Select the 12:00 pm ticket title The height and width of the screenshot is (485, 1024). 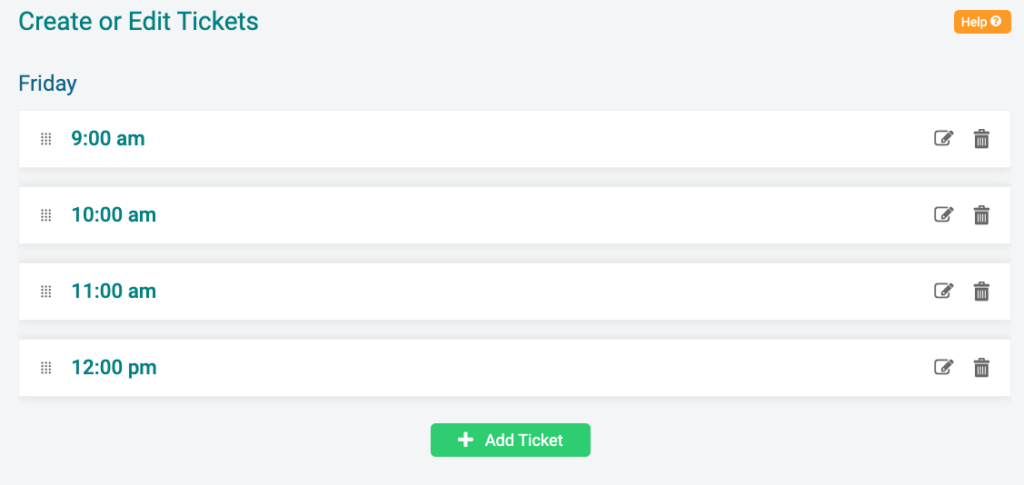click(114, 368)
